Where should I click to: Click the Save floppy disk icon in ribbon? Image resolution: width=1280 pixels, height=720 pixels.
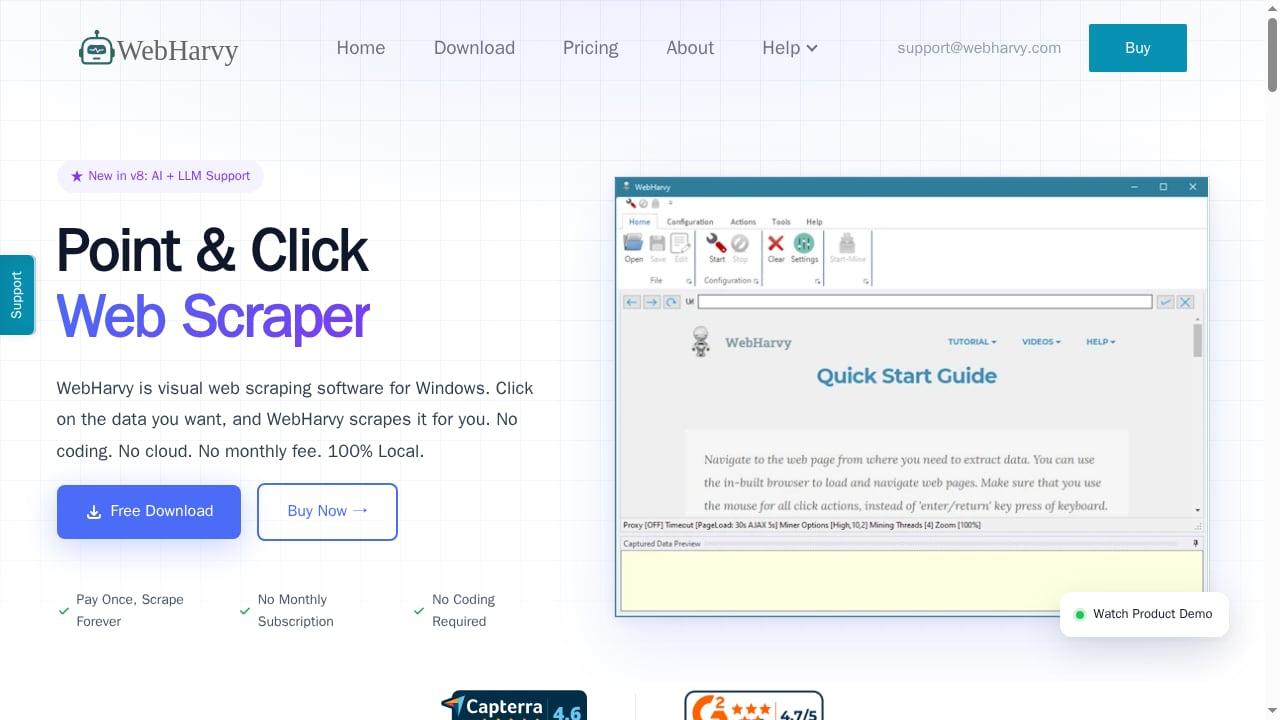pyautogui.click(x=657, y=243)
